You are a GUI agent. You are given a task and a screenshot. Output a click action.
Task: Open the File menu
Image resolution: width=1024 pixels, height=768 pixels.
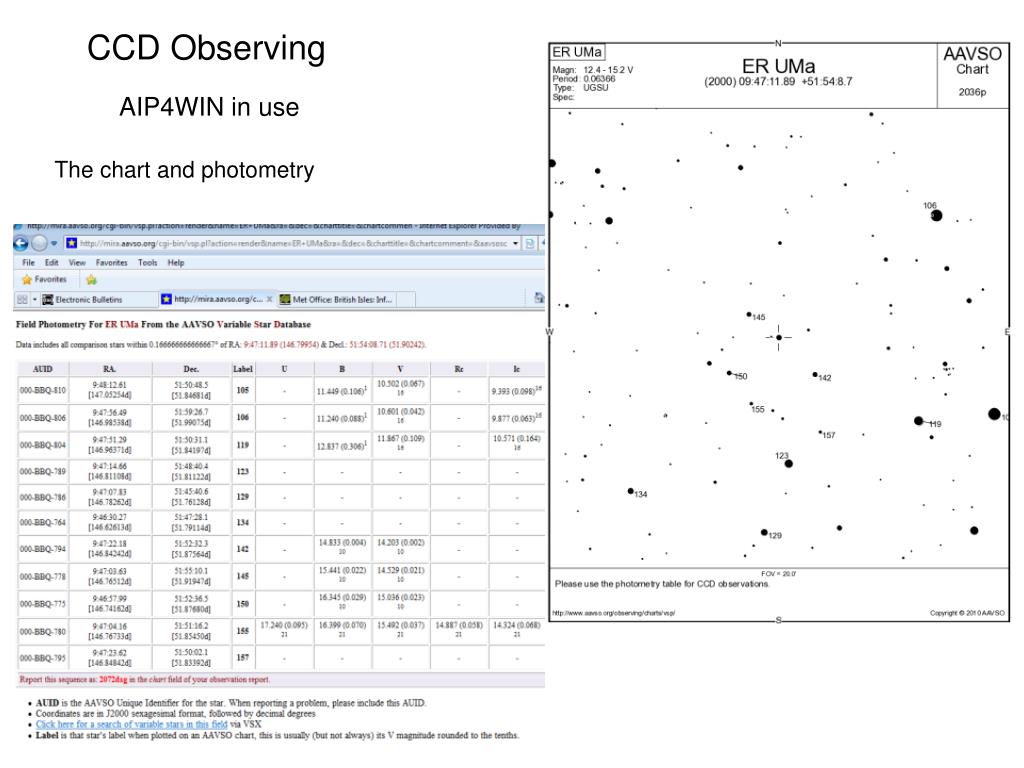[x=29, y=263]
